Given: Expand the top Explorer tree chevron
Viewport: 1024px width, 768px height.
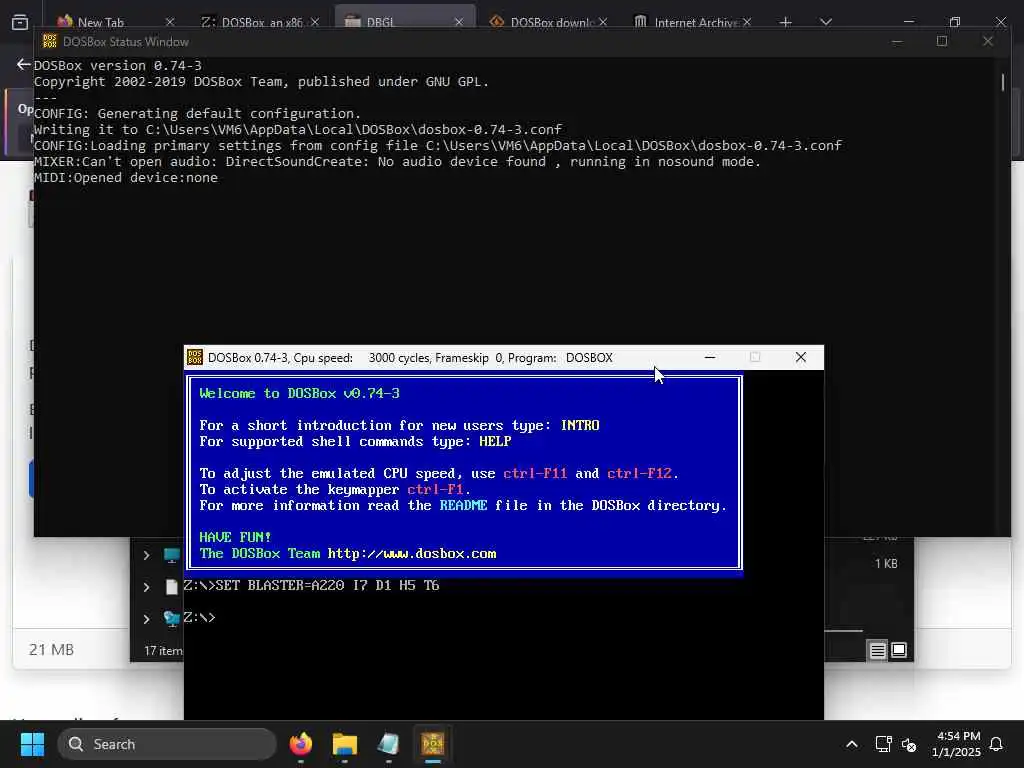Looking at the screenshot, I should coord(146,555).
